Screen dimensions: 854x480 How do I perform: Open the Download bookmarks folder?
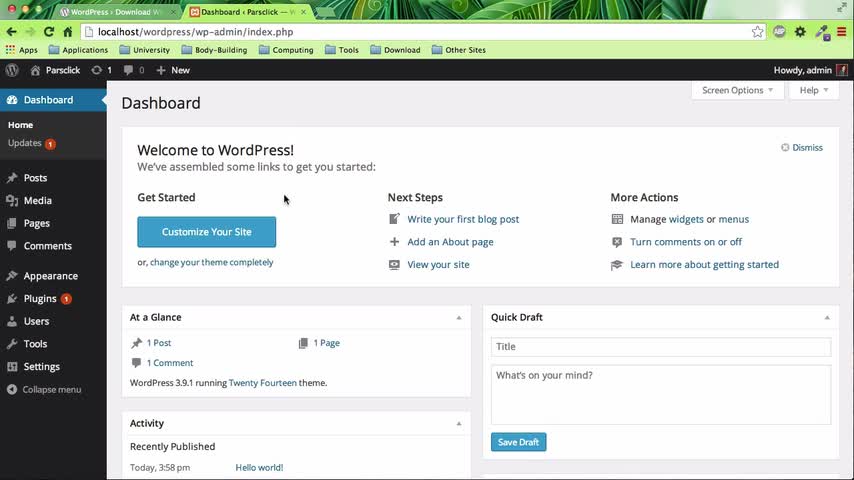[395, 50]
